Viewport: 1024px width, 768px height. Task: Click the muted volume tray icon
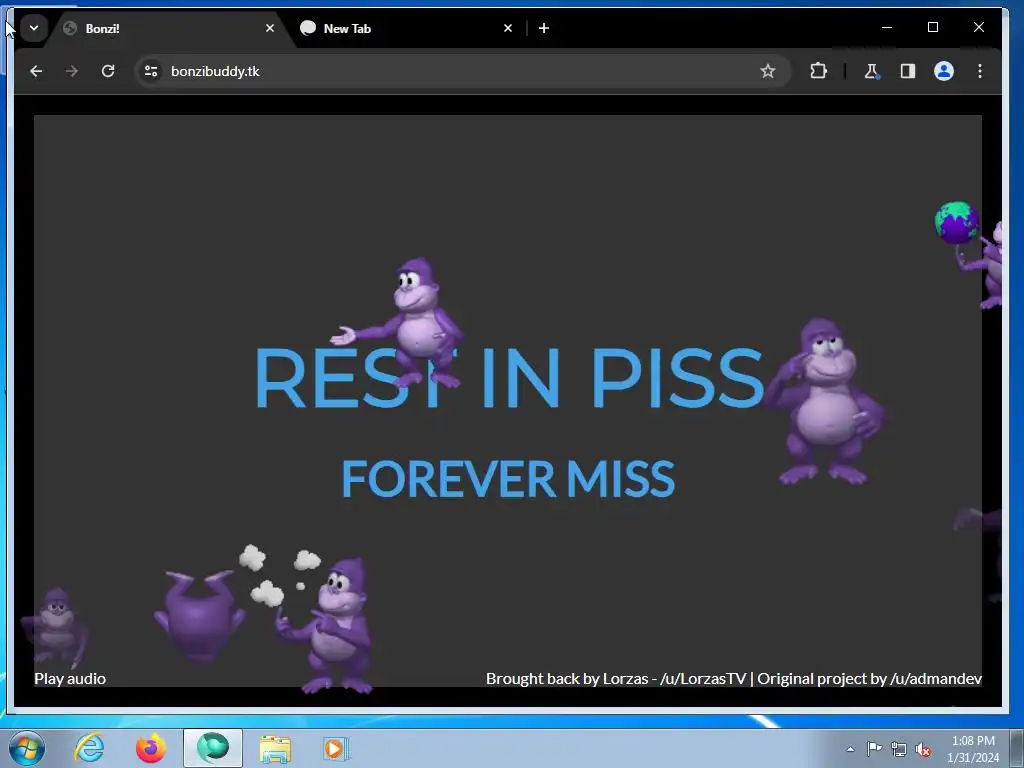pyautogui.click(x=923, y=750)
